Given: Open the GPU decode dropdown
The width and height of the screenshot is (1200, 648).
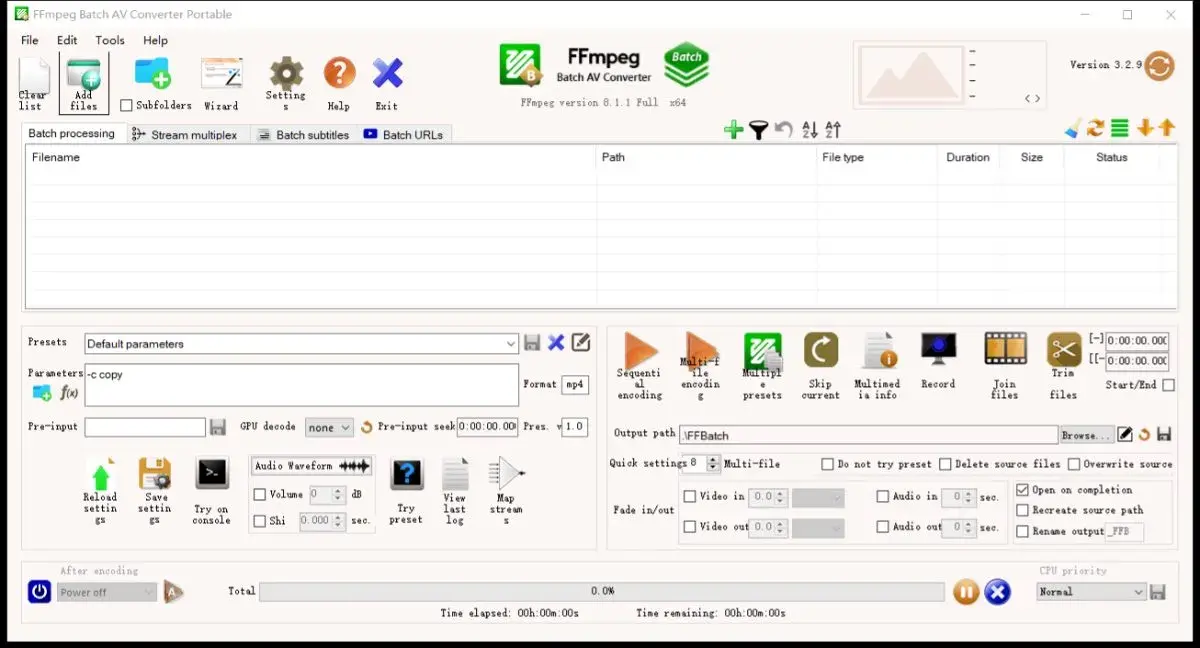Looking at the screenshot, I should point(329,427).
